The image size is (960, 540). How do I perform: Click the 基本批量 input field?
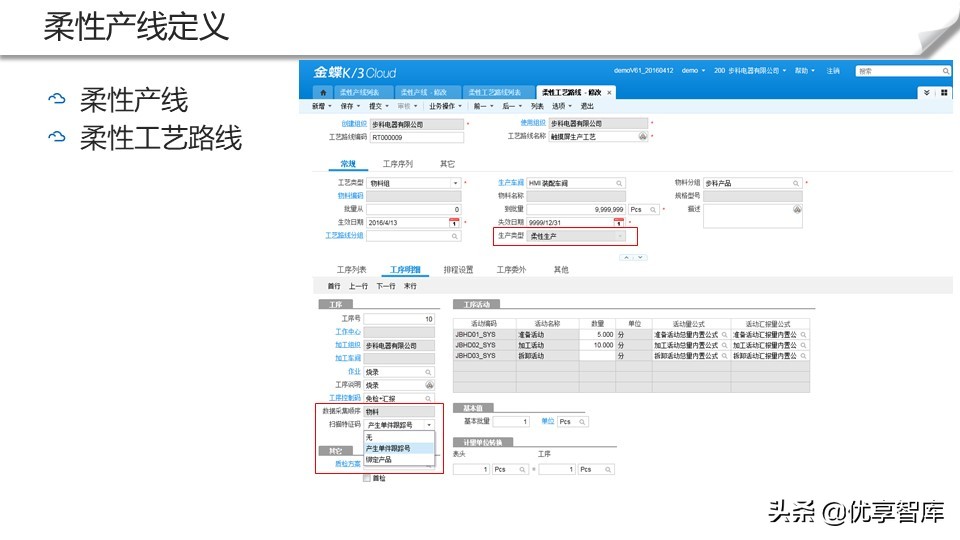511,422
